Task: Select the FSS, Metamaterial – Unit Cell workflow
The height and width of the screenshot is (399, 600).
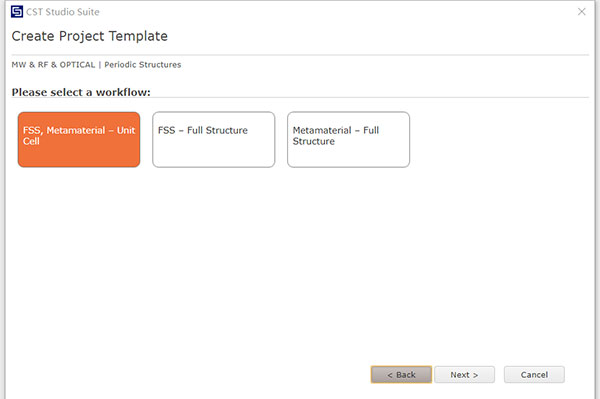Action: click(79, 140)
